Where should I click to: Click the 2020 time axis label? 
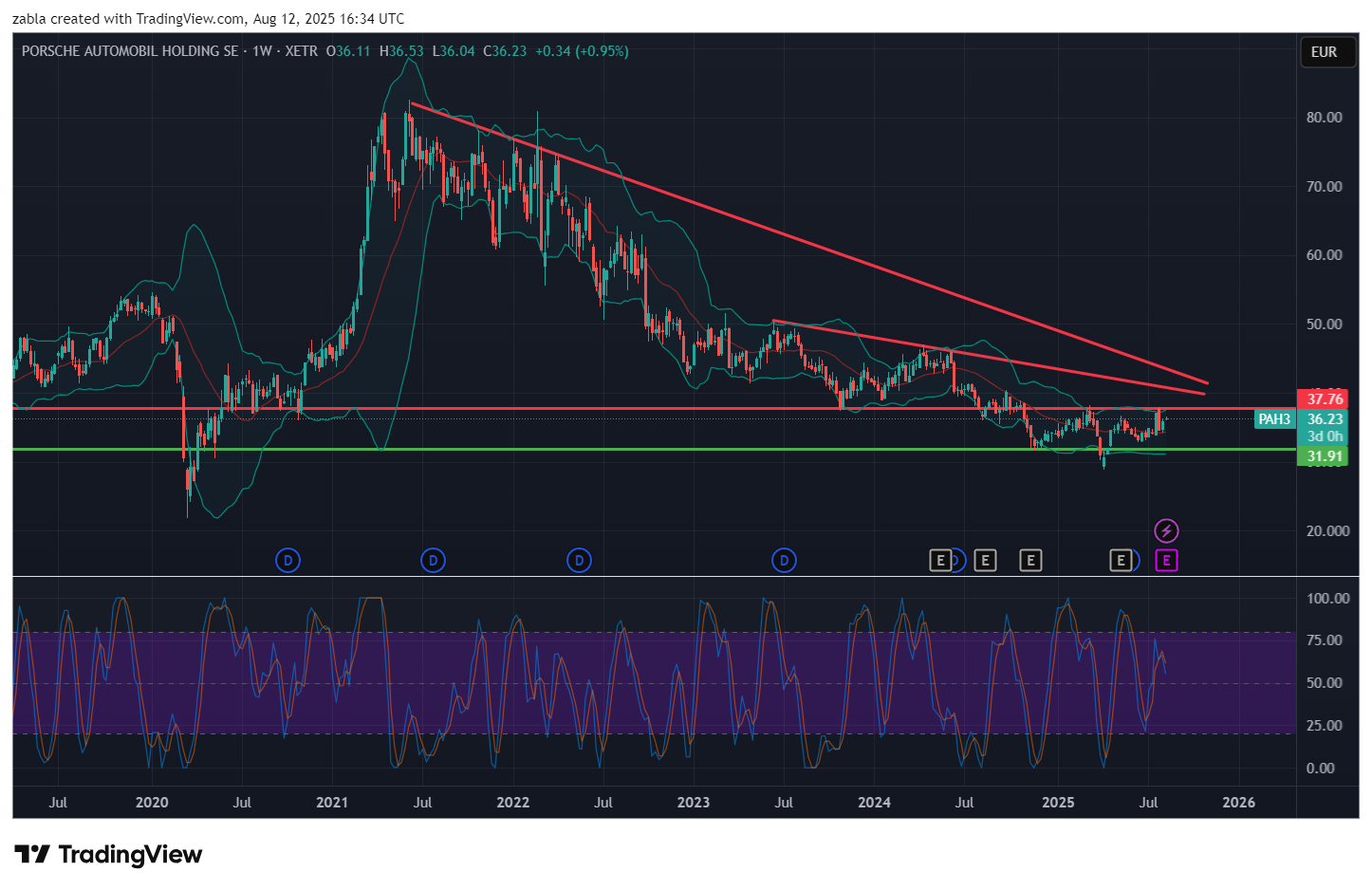pyautogui.click(x=152, y=803)
